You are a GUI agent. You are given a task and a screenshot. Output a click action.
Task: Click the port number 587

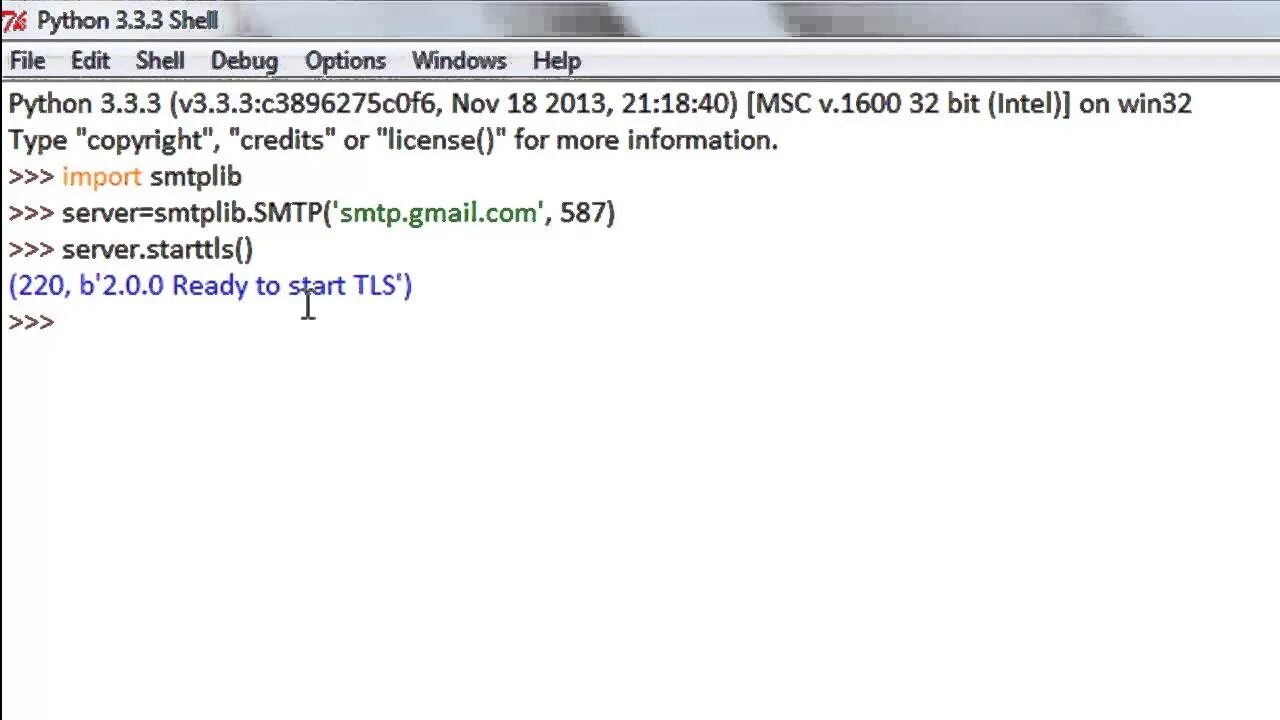coord(583,213)
